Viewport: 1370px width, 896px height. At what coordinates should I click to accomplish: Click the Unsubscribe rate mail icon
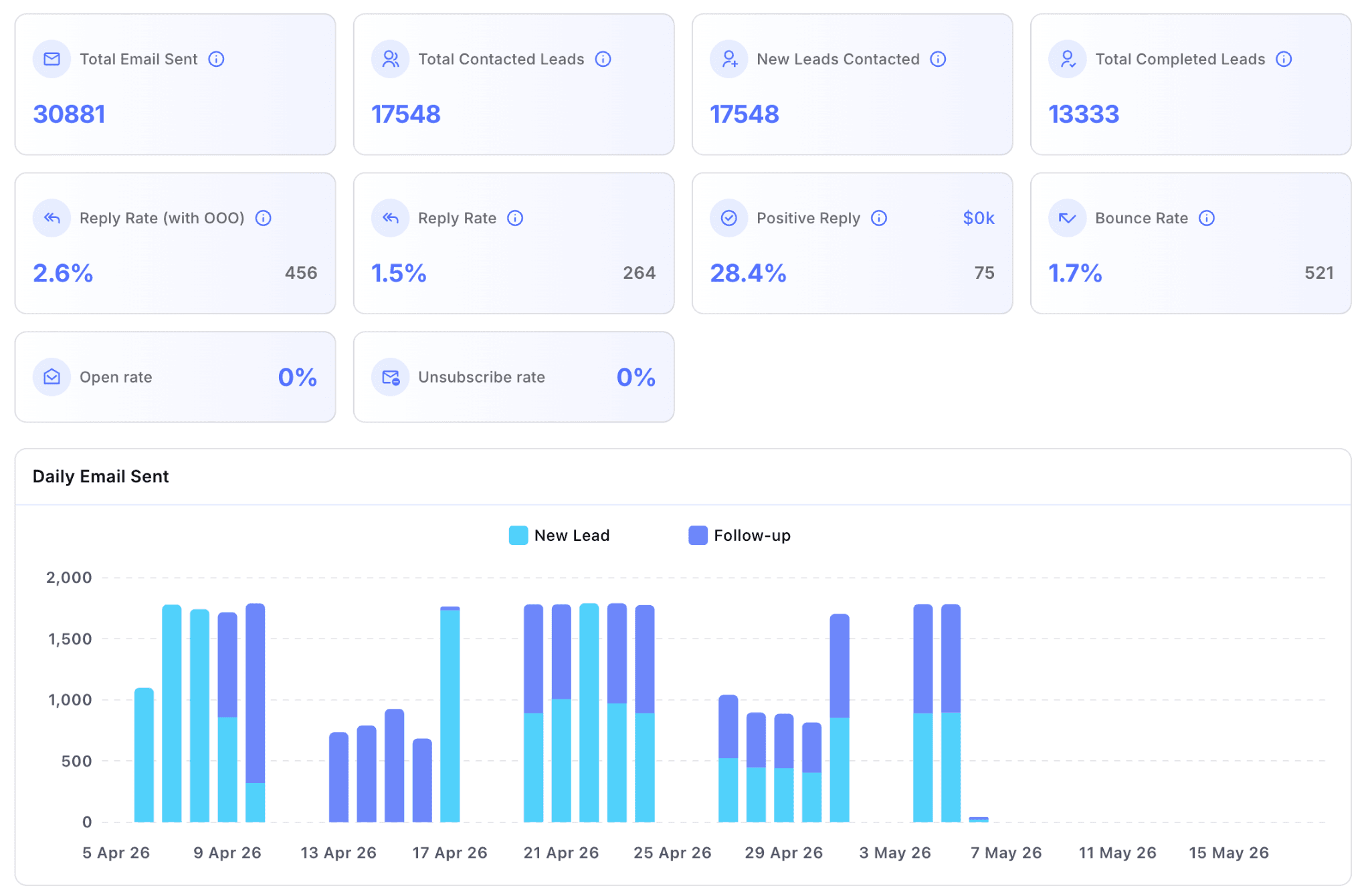390,377
